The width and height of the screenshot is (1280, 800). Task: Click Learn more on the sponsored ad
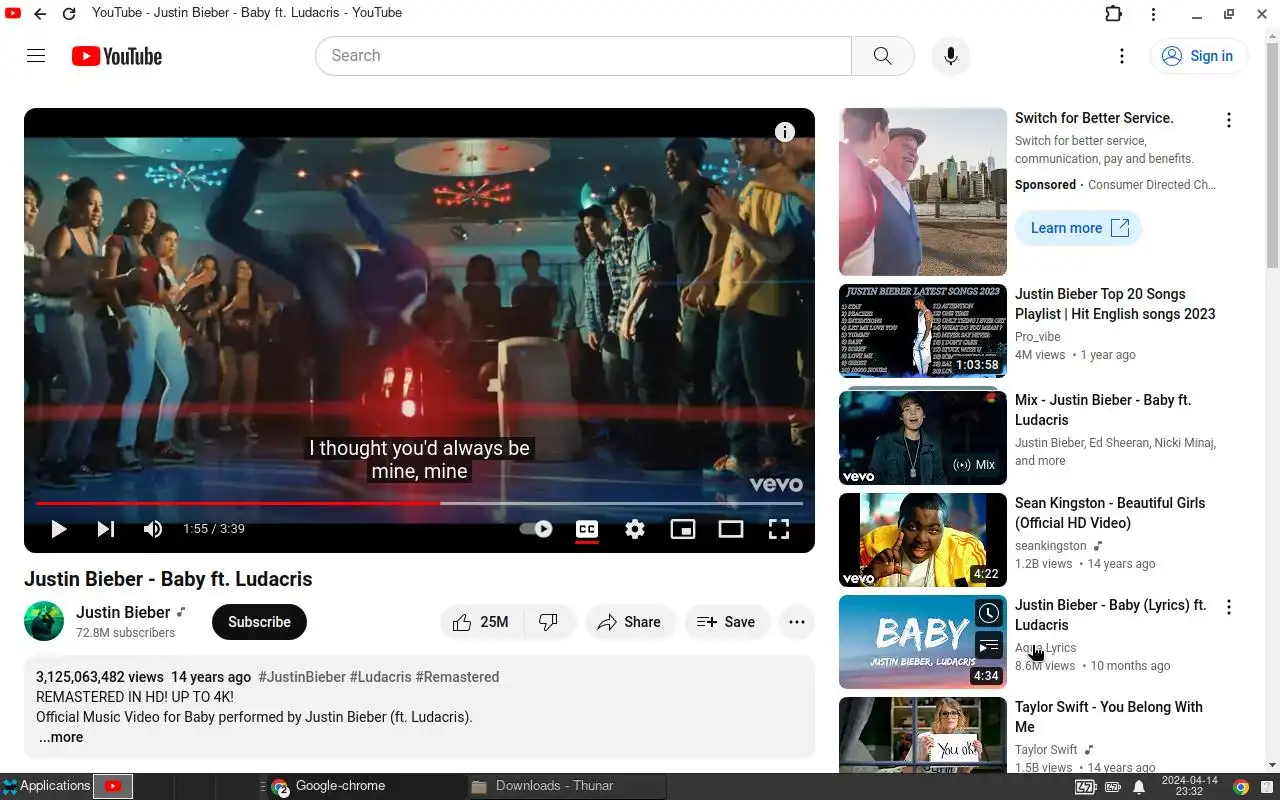tap(1078, 228)
